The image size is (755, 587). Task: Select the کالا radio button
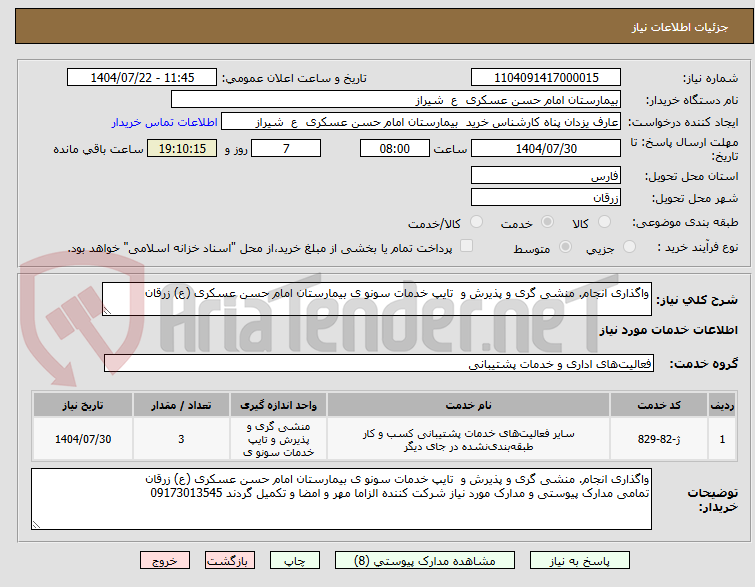(x=604, y=222)
